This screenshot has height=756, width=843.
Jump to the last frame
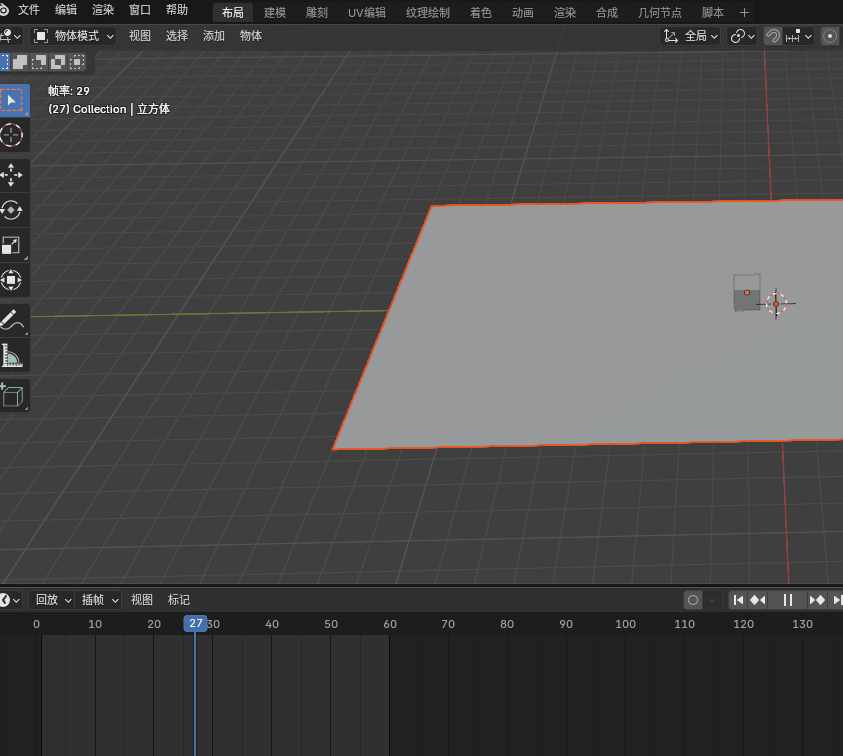[x=836, y=600]
